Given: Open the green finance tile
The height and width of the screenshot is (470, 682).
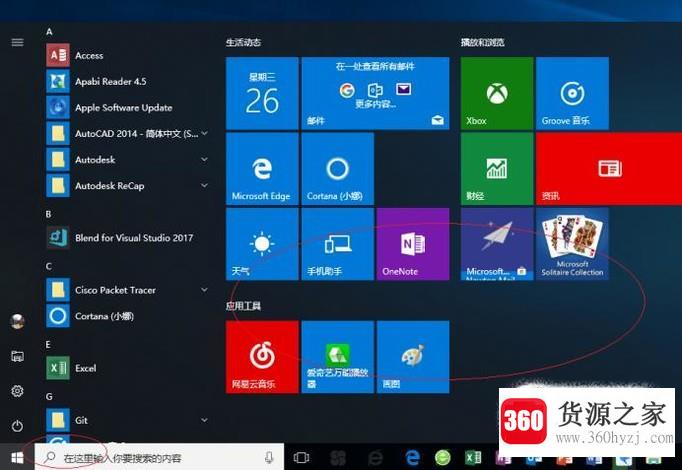Looking at the screenshot, I should [497, 169].
